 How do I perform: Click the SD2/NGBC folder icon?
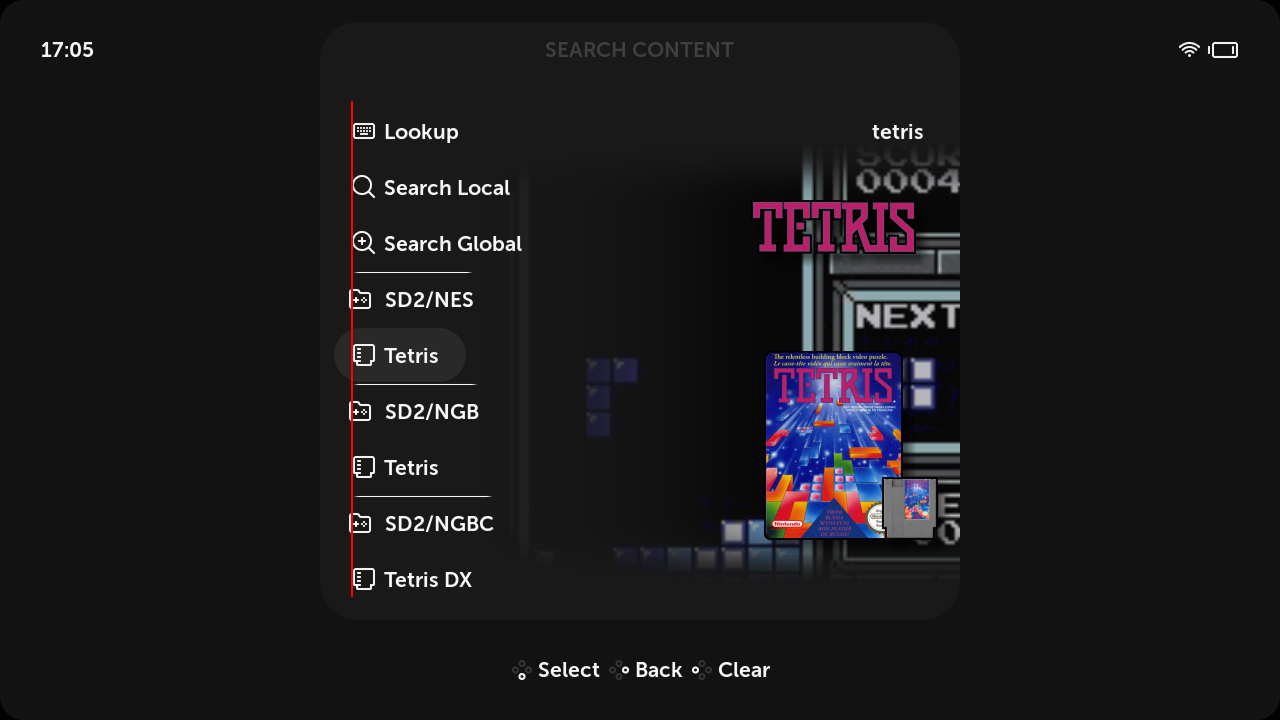click(x=360, y=523)
